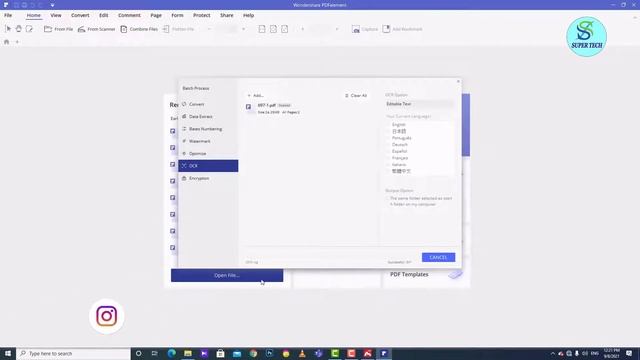This screenshot has width=640, height=360.
Task: Open PDF Templates card
Action: tap(426, 274)
